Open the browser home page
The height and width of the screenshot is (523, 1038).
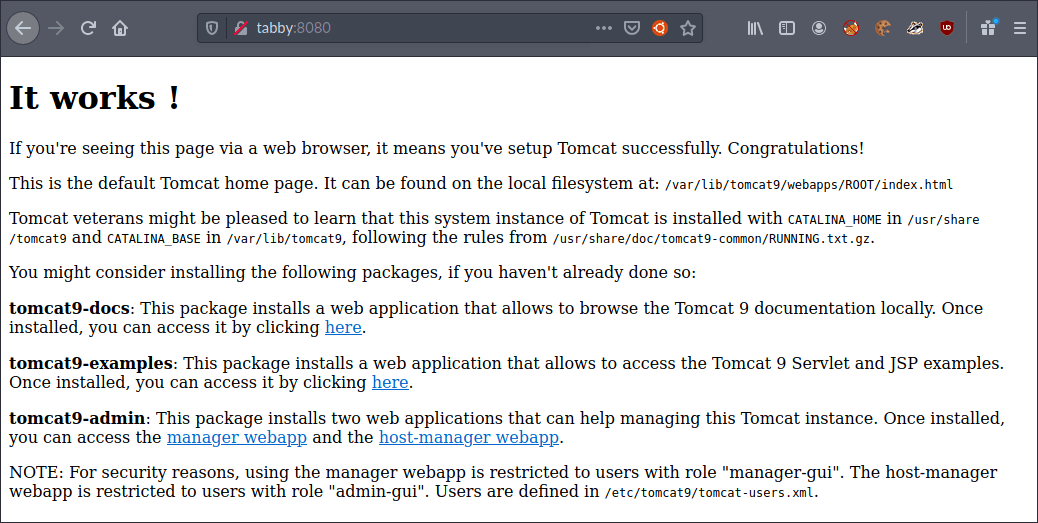(x=120, y=28)
